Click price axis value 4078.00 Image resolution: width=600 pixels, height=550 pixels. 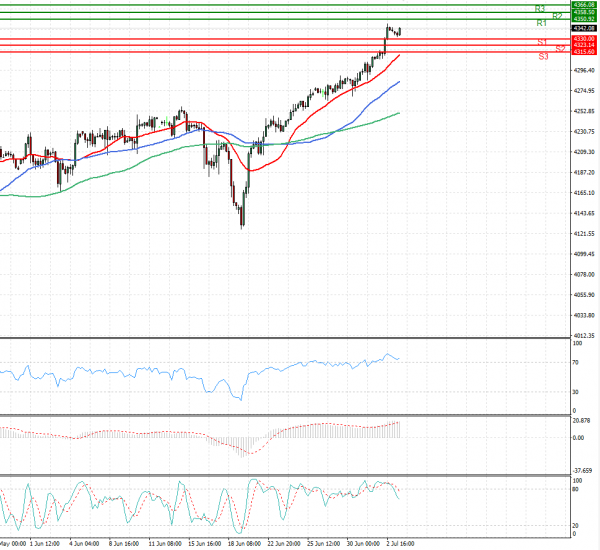tap(584, 274)
